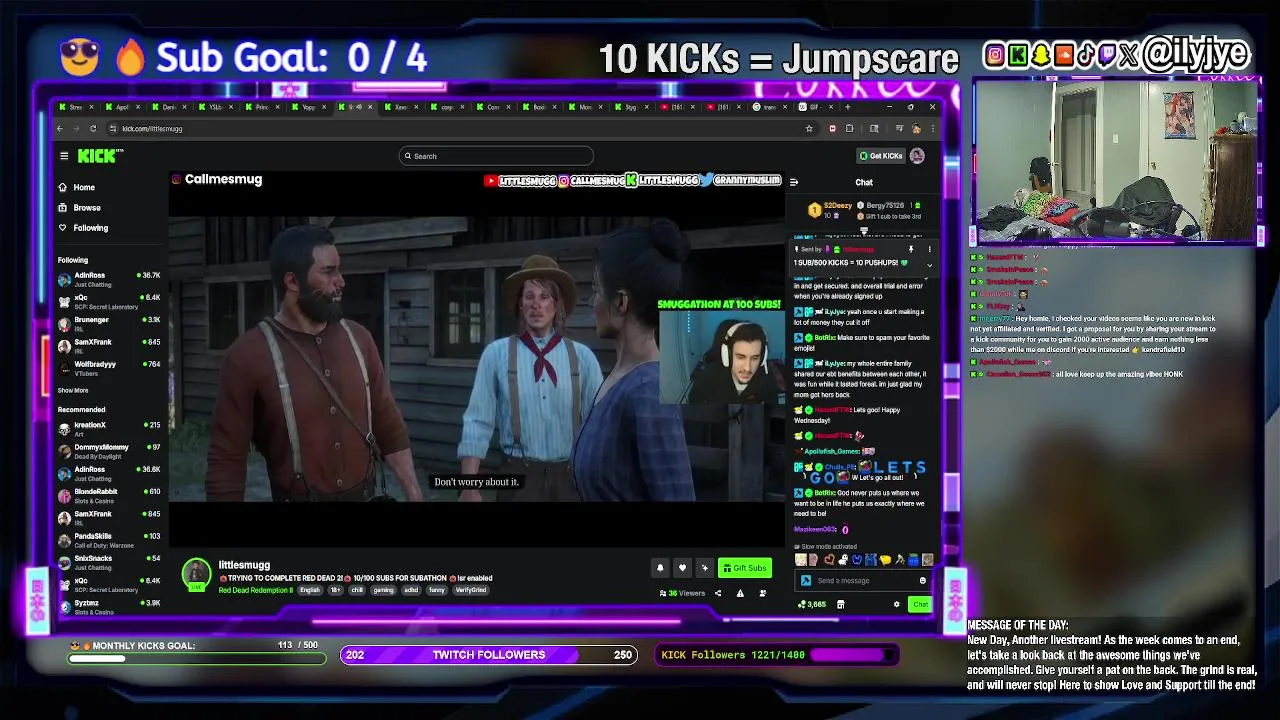Expand Show More under Following
1280x720 pixels.
73,390
